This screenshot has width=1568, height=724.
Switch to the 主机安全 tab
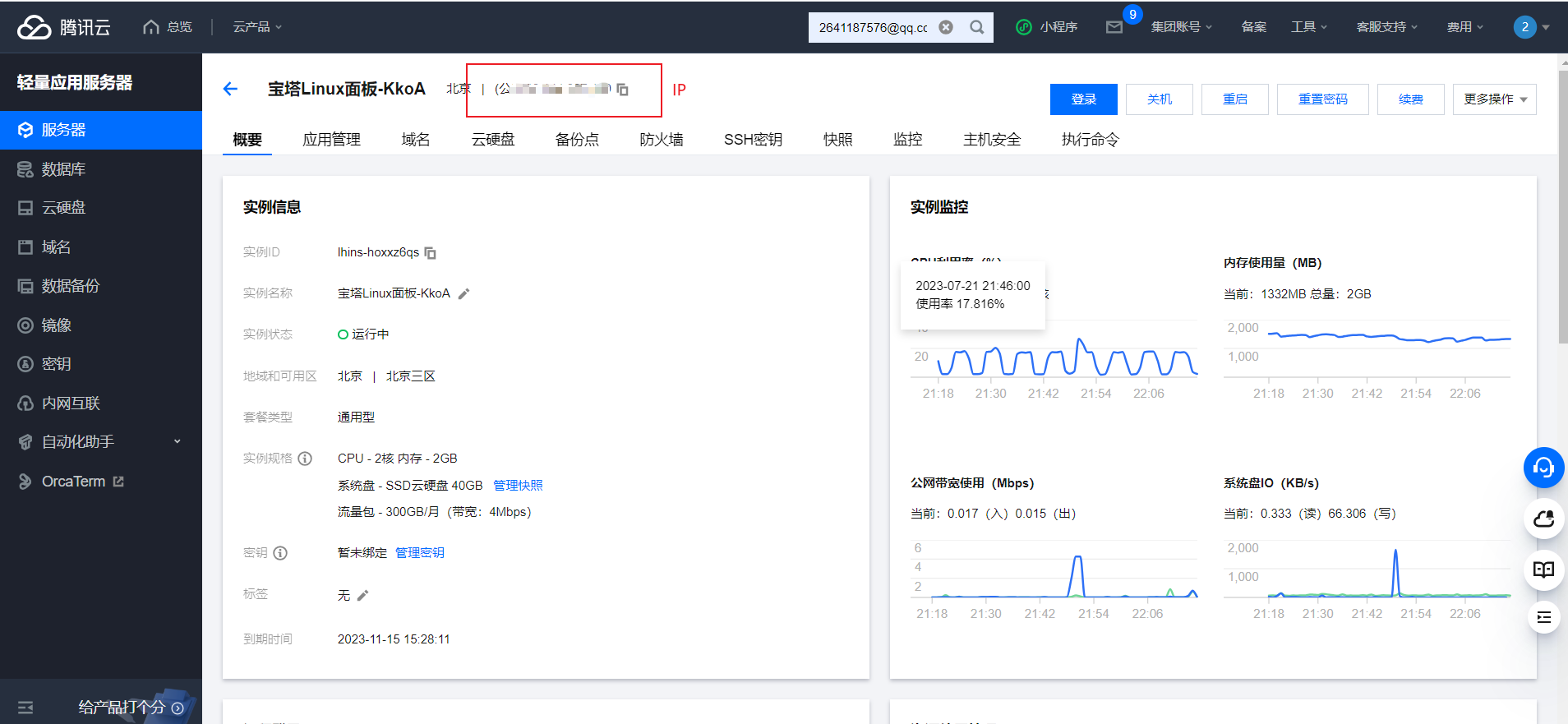(x=992, y=140)
